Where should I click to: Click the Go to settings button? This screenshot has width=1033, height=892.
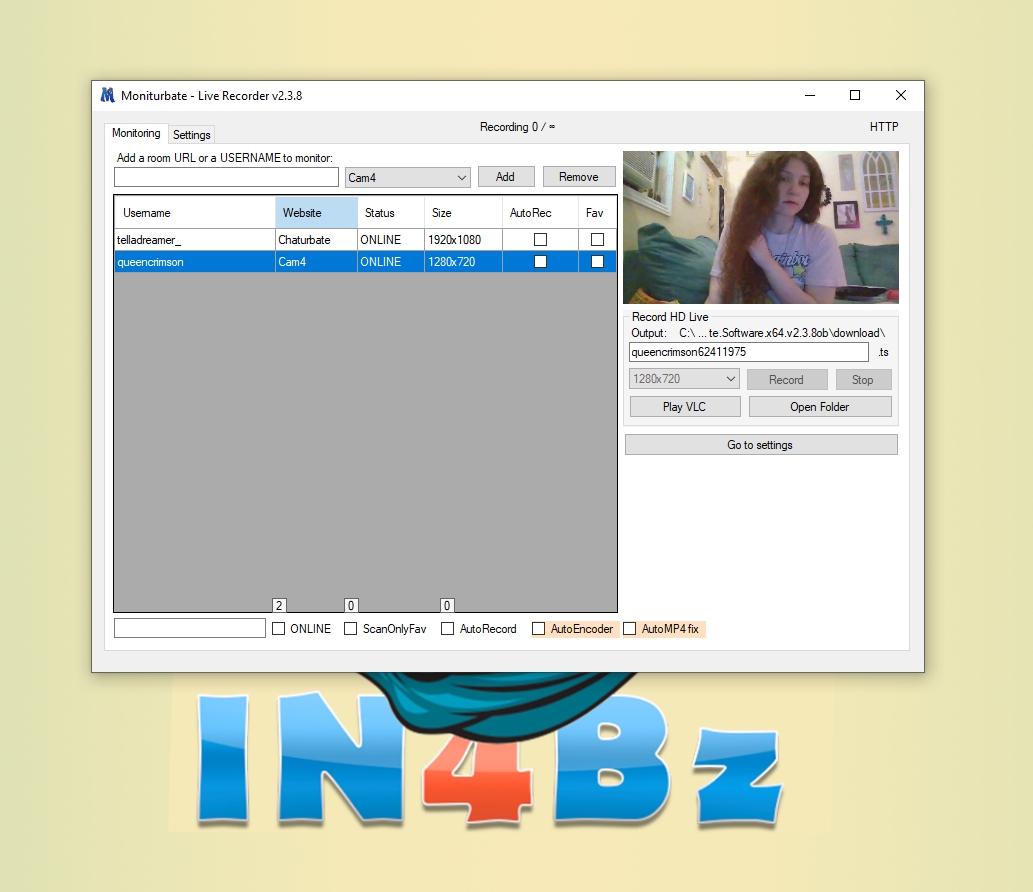pyautogui.click(x=761, y=445)
